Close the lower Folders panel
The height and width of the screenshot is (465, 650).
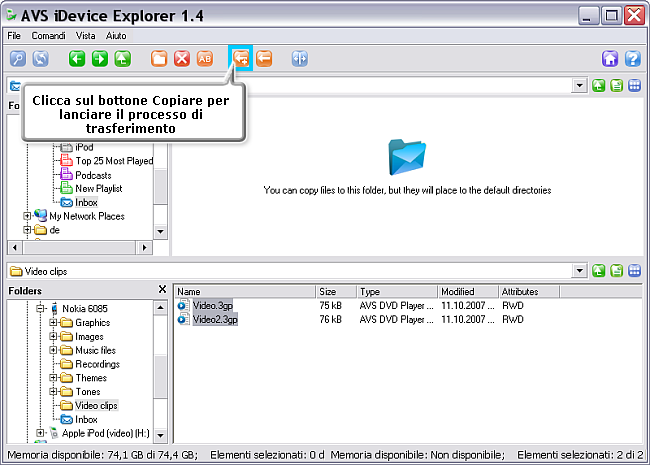coord(162,289)
